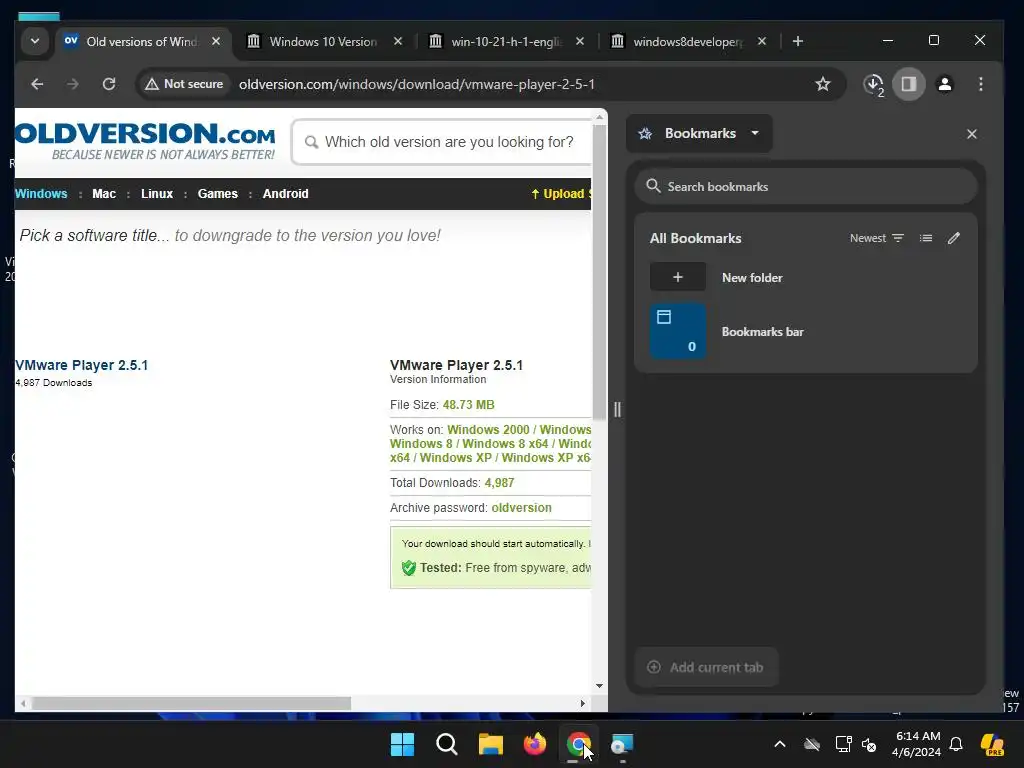Click the Windows XP compatibility link
Screen dimensions: 1024x768
[x=455, y=458]
